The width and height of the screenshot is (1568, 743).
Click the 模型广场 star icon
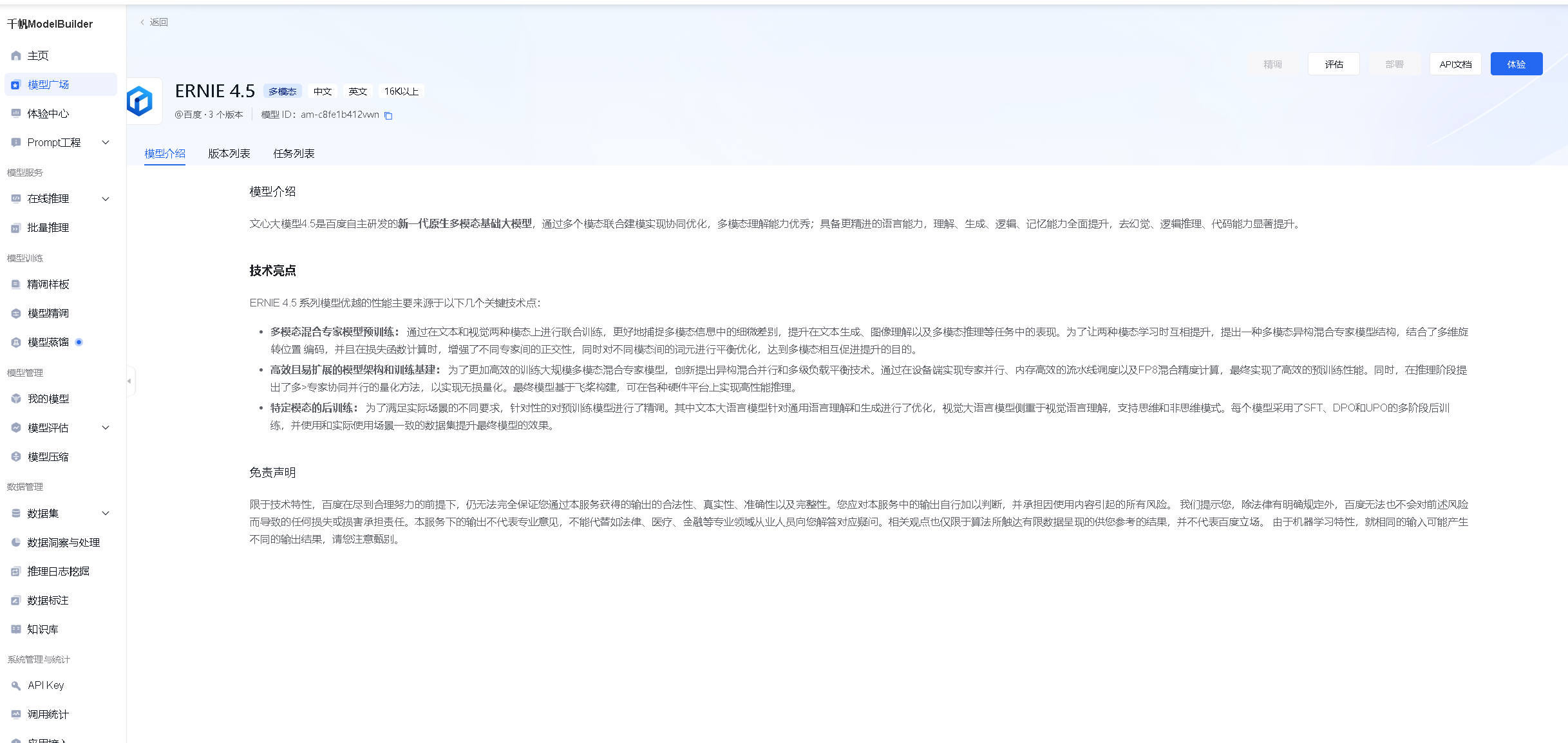coord(16,85)
